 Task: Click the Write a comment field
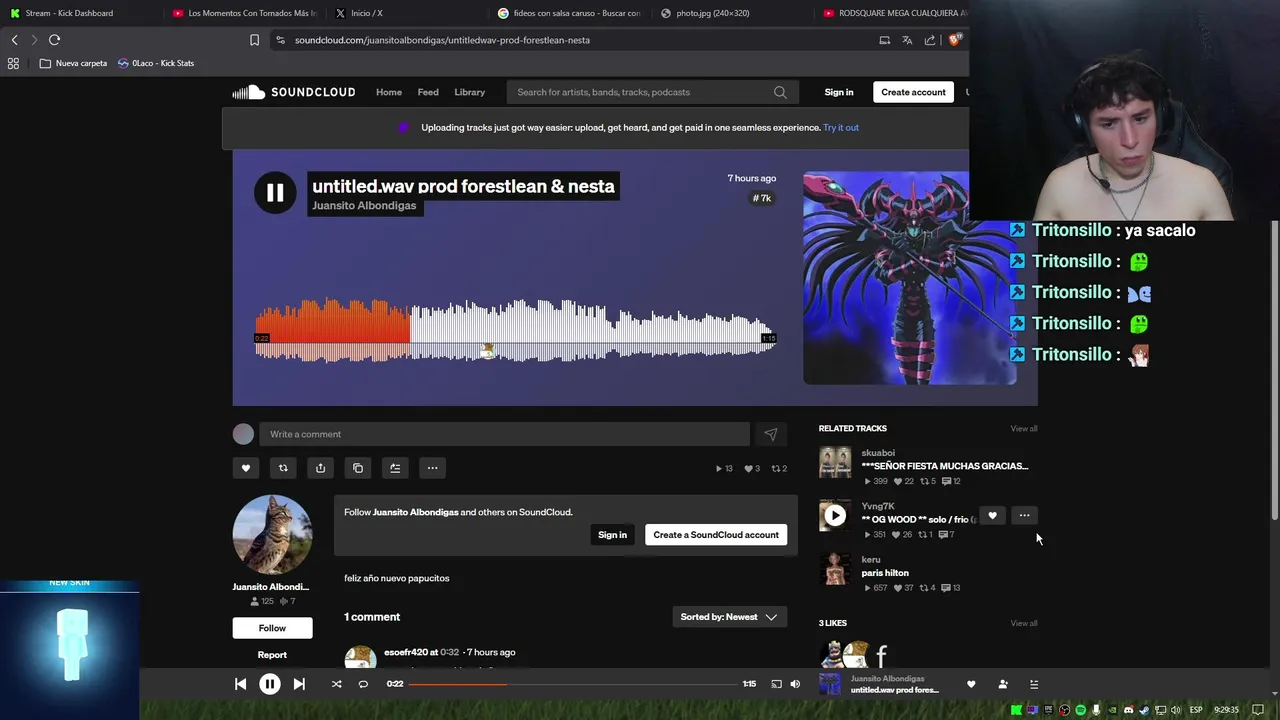coord(504,434)
